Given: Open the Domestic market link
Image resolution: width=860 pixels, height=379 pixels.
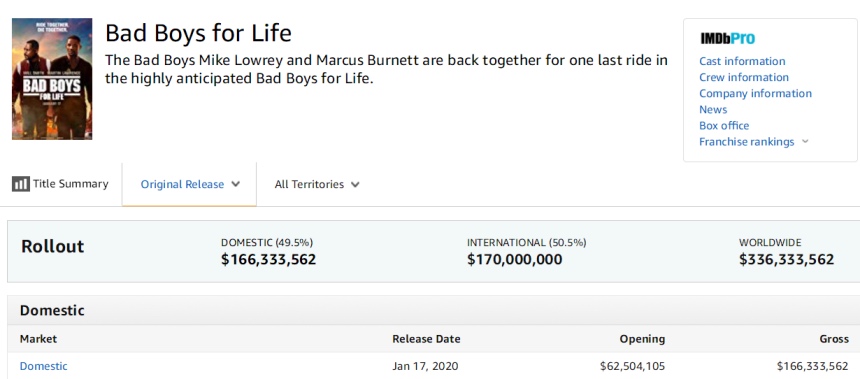Looking at the screenshot, I should point(43,366).
